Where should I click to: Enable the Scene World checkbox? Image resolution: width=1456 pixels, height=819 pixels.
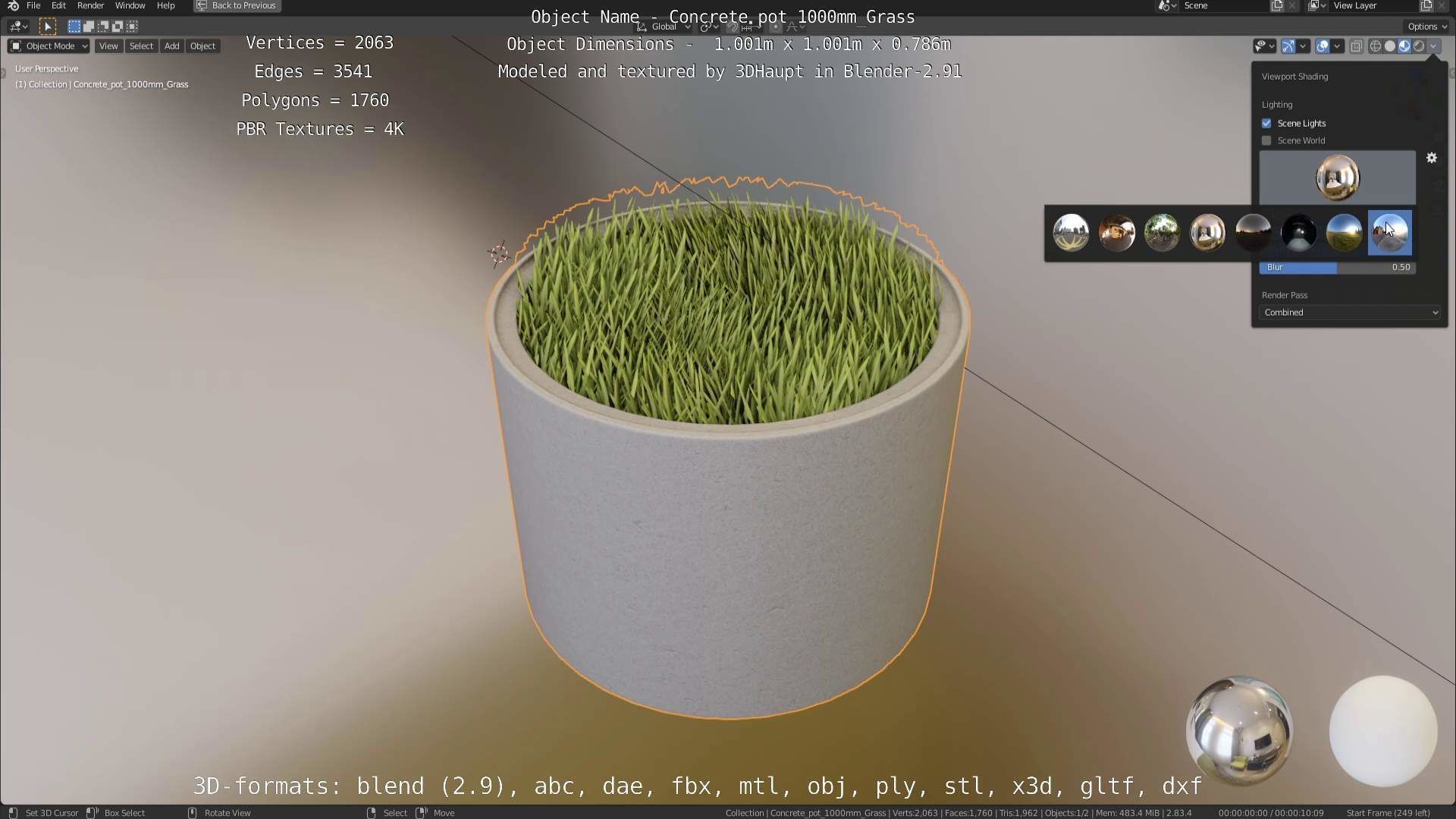(1266, 141)
